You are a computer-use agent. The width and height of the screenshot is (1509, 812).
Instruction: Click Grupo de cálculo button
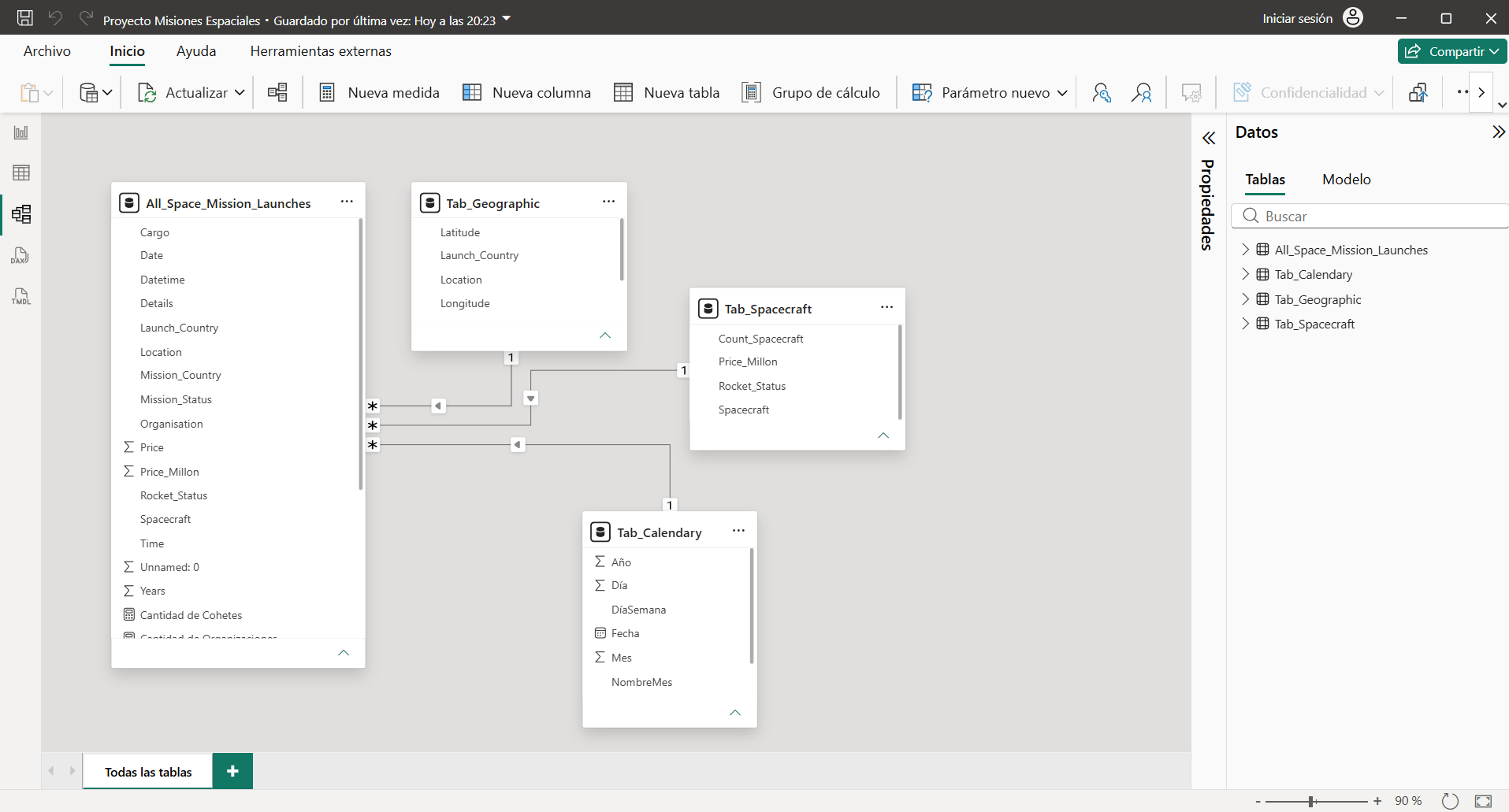[811, 92]
